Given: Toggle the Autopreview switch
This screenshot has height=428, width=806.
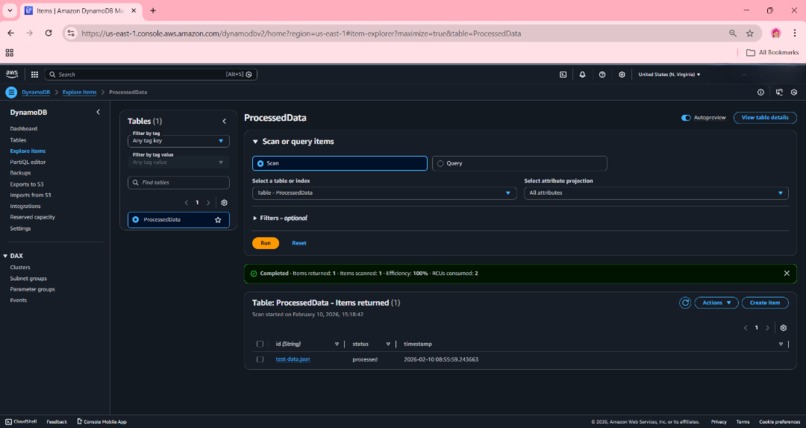Looking at the screenshot, I should click(x=686, y=118).
